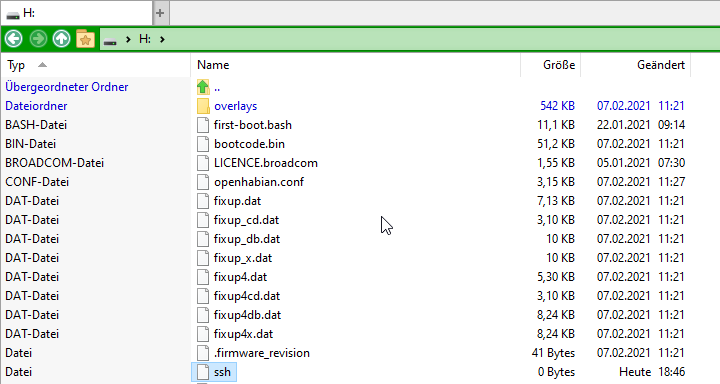Go back with the left arrow button
This screenshot has width=720, height=384.
coord(14,39)
